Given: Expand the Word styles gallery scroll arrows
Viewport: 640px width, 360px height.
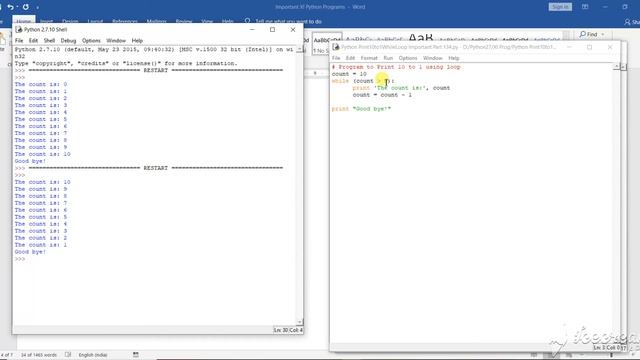Looking at the screenshot, I should click(566, 37).
